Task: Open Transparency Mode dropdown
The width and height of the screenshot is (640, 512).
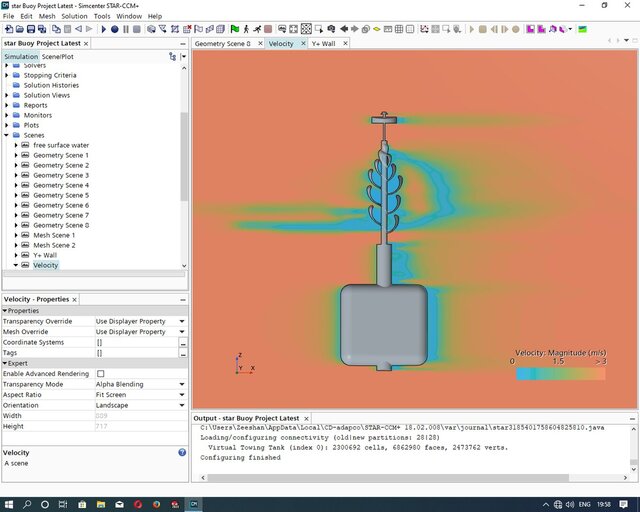Action: (x=182, y=384)
